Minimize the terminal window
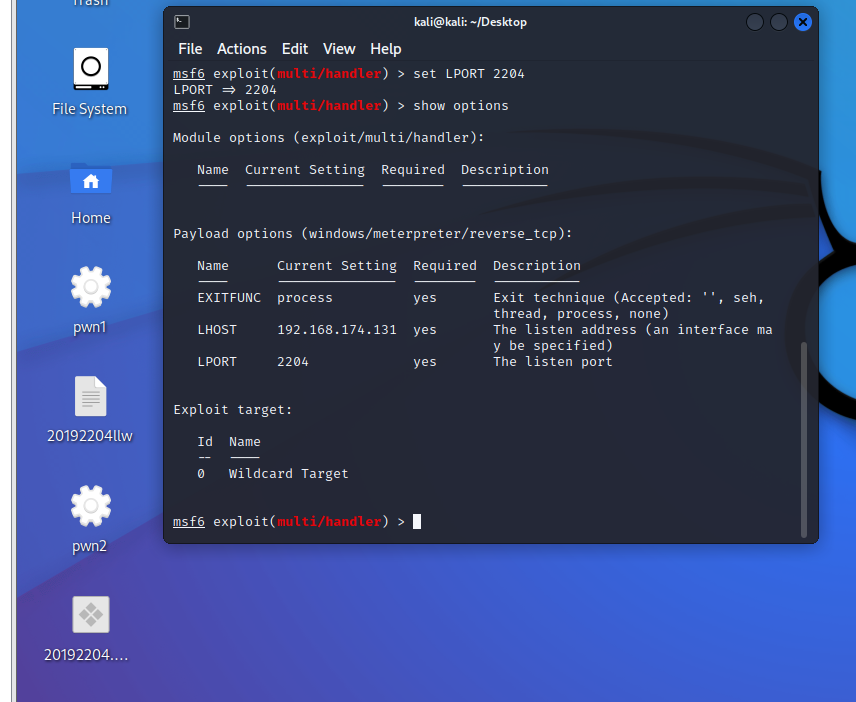 click(754, 22)
